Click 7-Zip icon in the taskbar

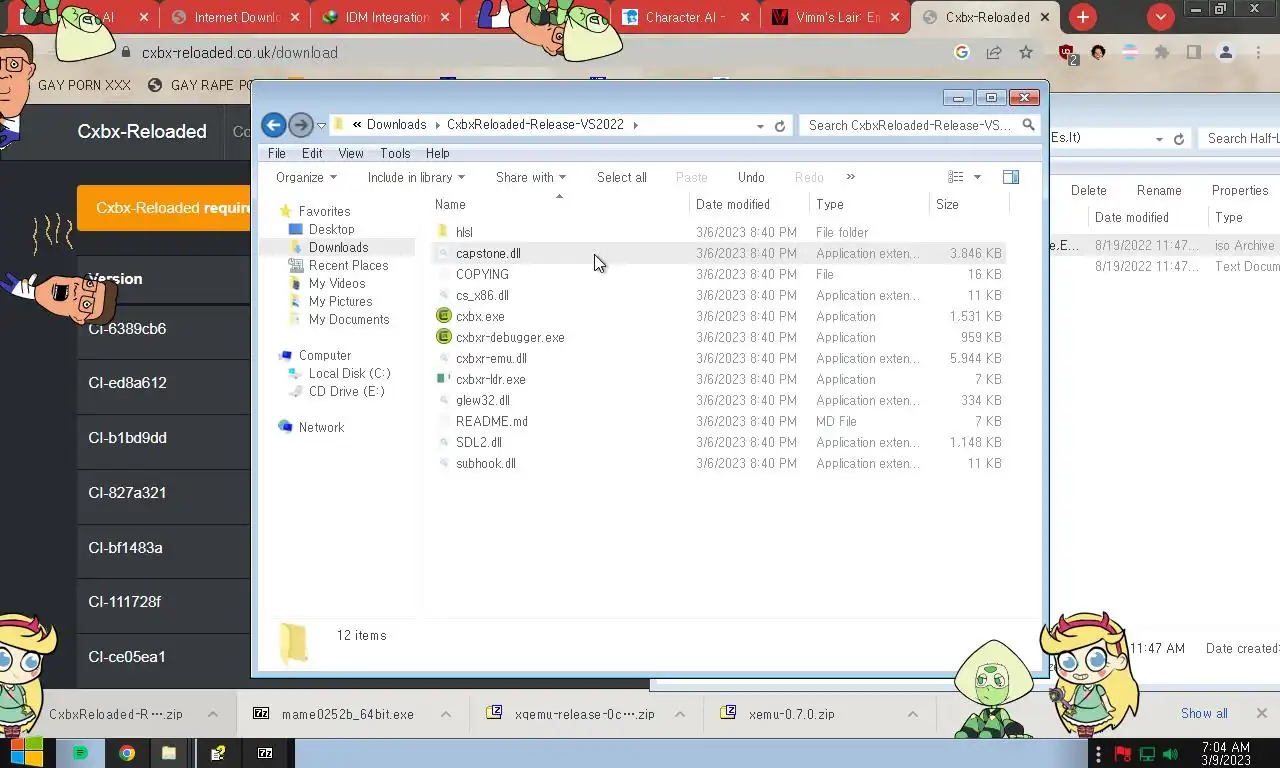tap(265, 753)
